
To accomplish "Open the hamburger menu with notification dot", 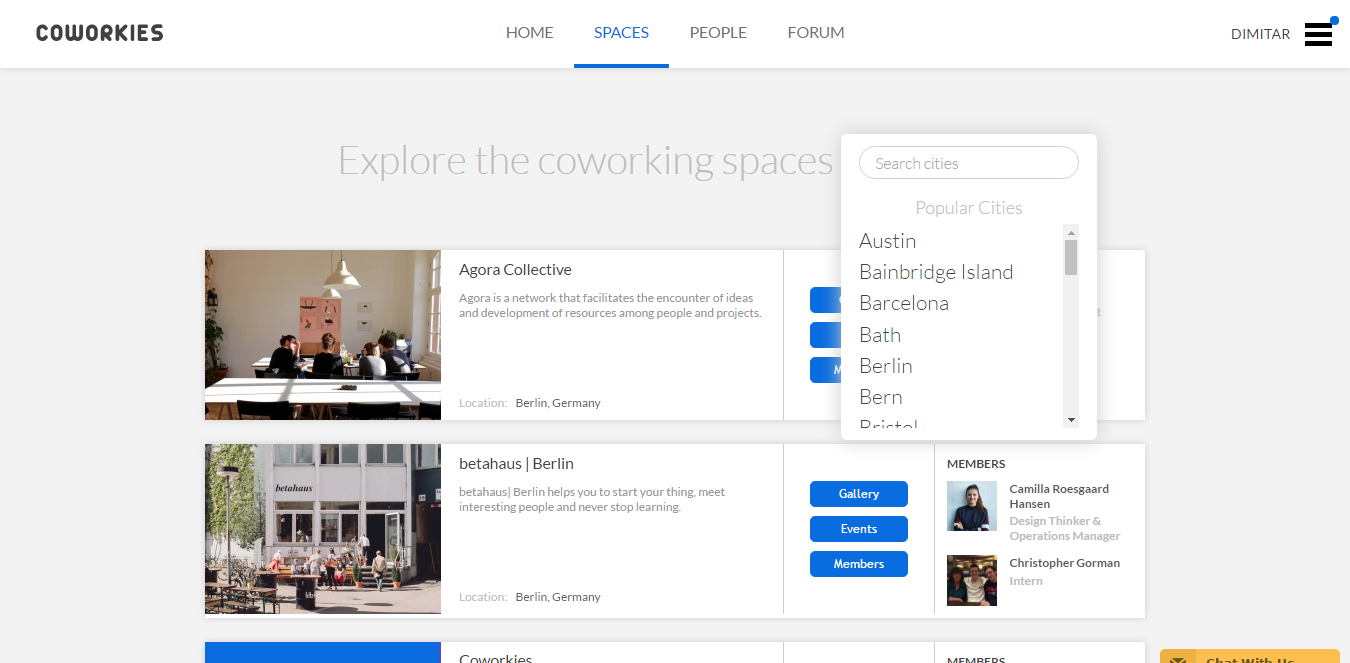I will tap(1318, 33).
